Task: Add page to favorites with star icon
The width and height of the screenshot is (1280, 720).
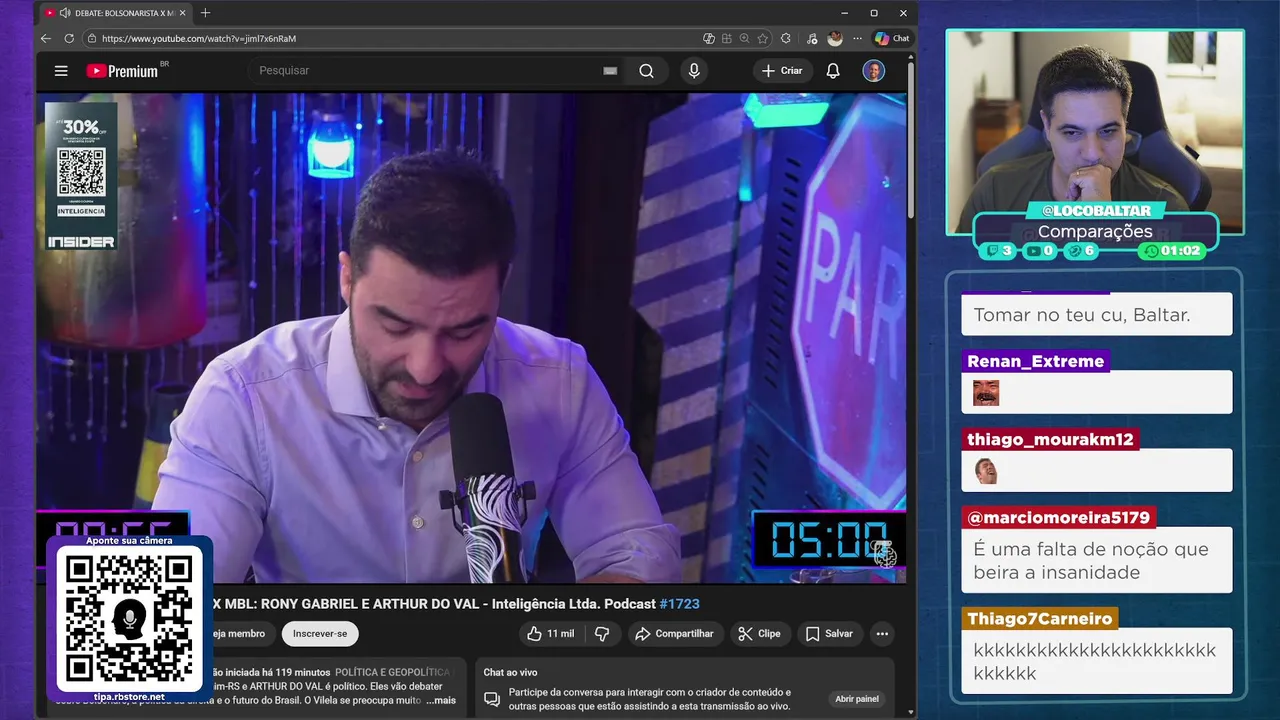Action: pos(763,38)
